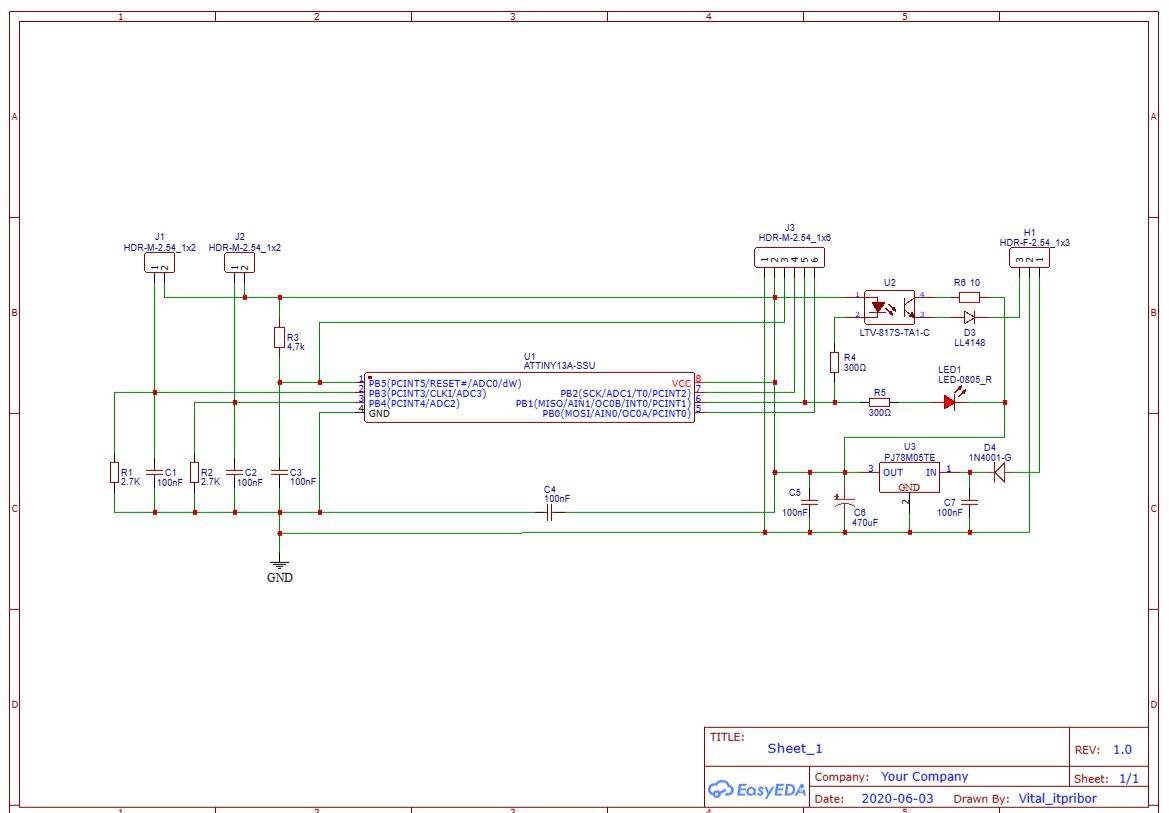This screenshot has width=1169, height=813.
Task: Click the Vital_itpribor drawn-by name
Action: 1056,798
